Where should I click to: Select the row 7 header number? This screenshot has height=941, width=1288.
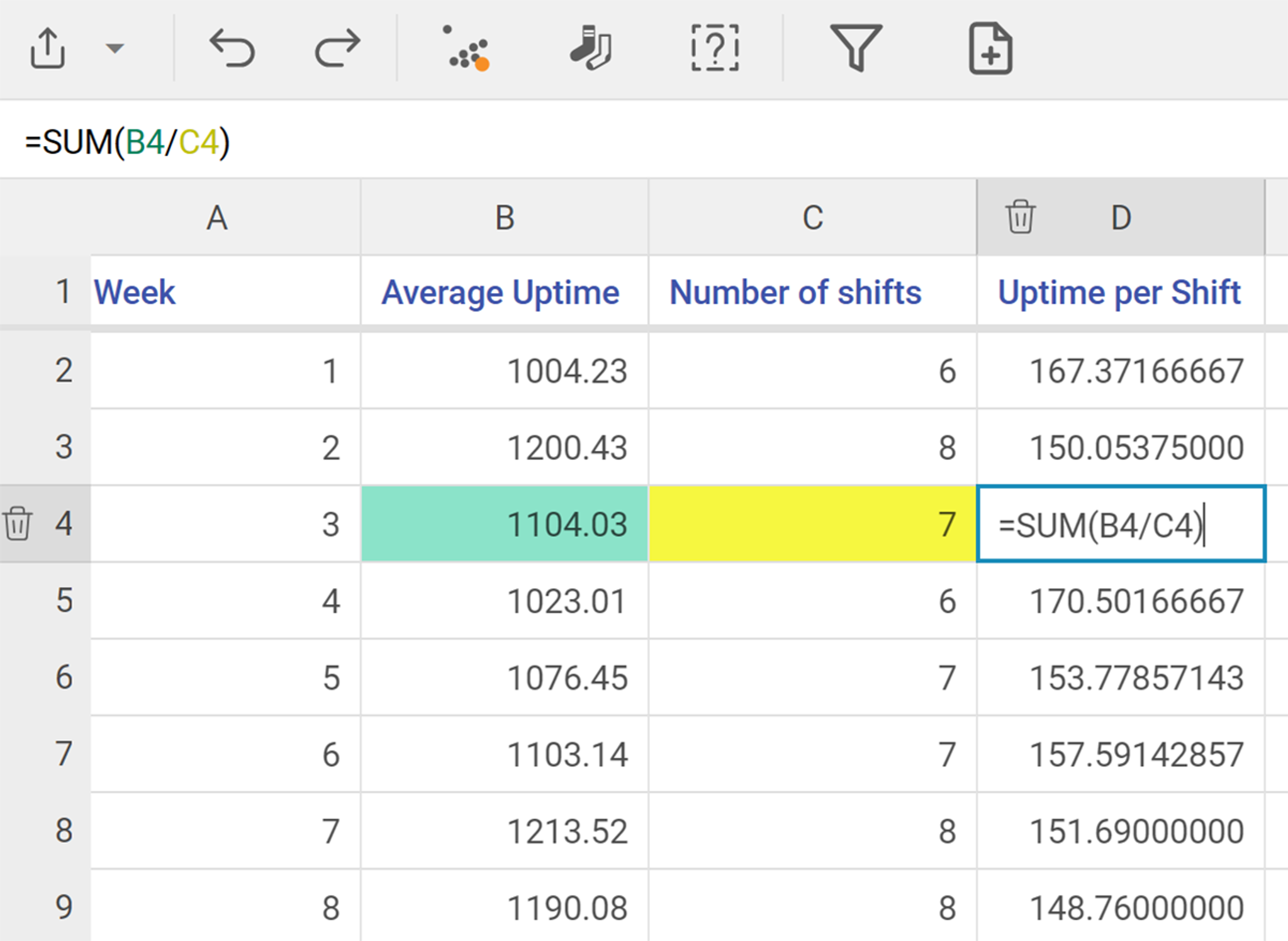[x=64, y=754]
